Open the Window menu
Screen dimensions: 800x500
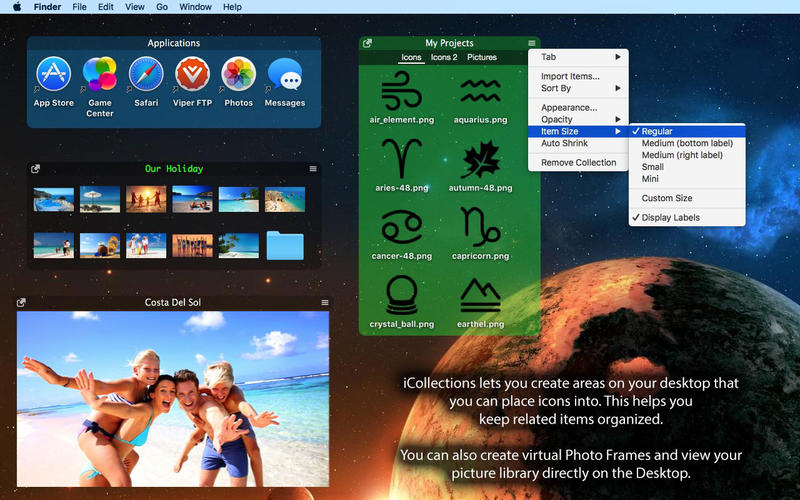[x=195, y=7]
